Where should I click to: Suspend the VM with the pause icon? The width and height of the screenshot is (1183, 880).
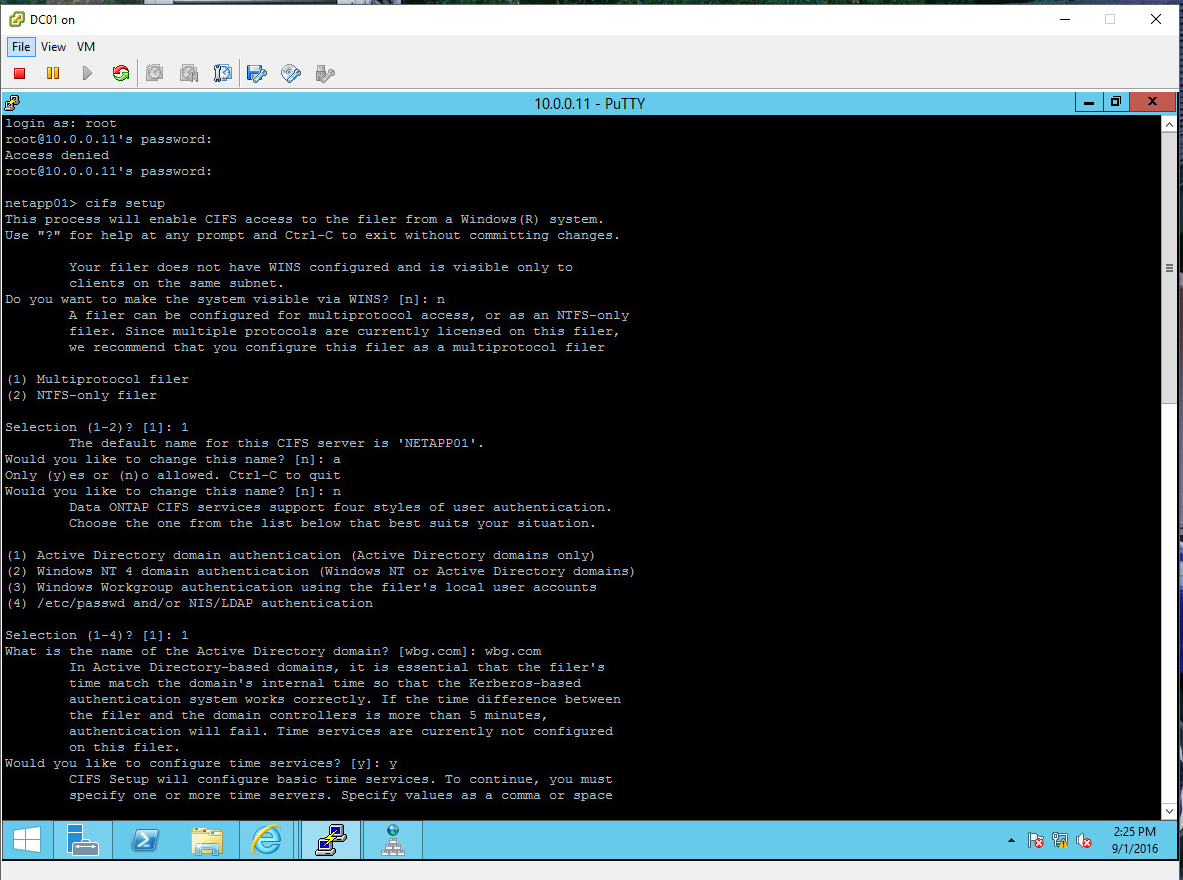click(53, 73)
